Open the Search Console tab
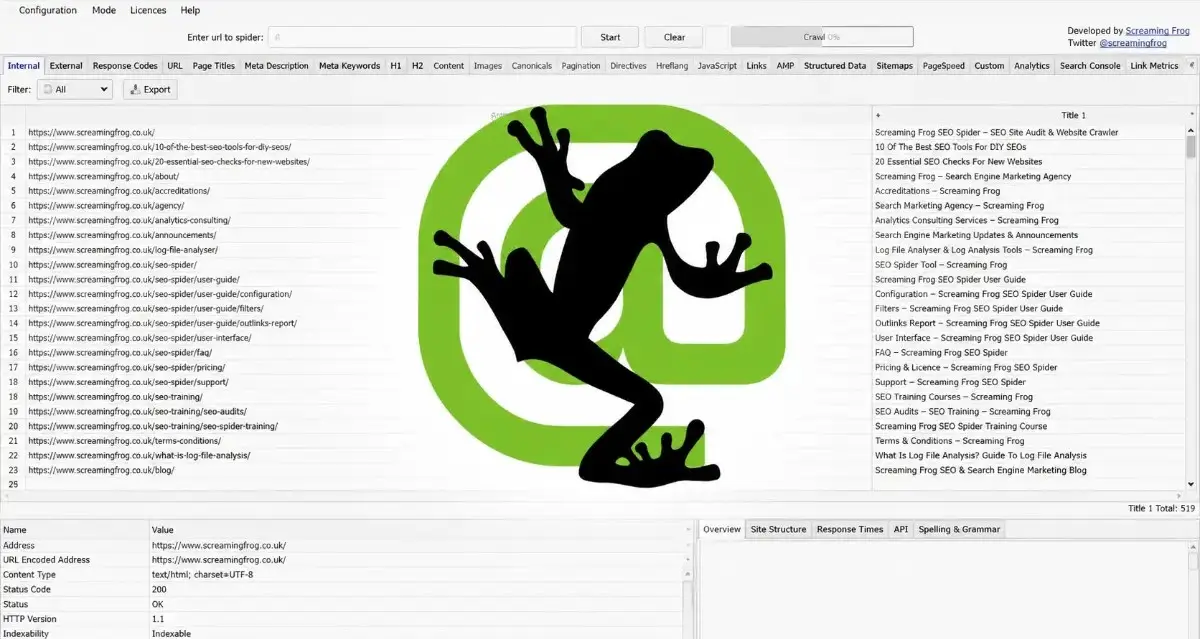Screen dimensions: 1200x639 pyautogui.click(x=1090, y=66)
